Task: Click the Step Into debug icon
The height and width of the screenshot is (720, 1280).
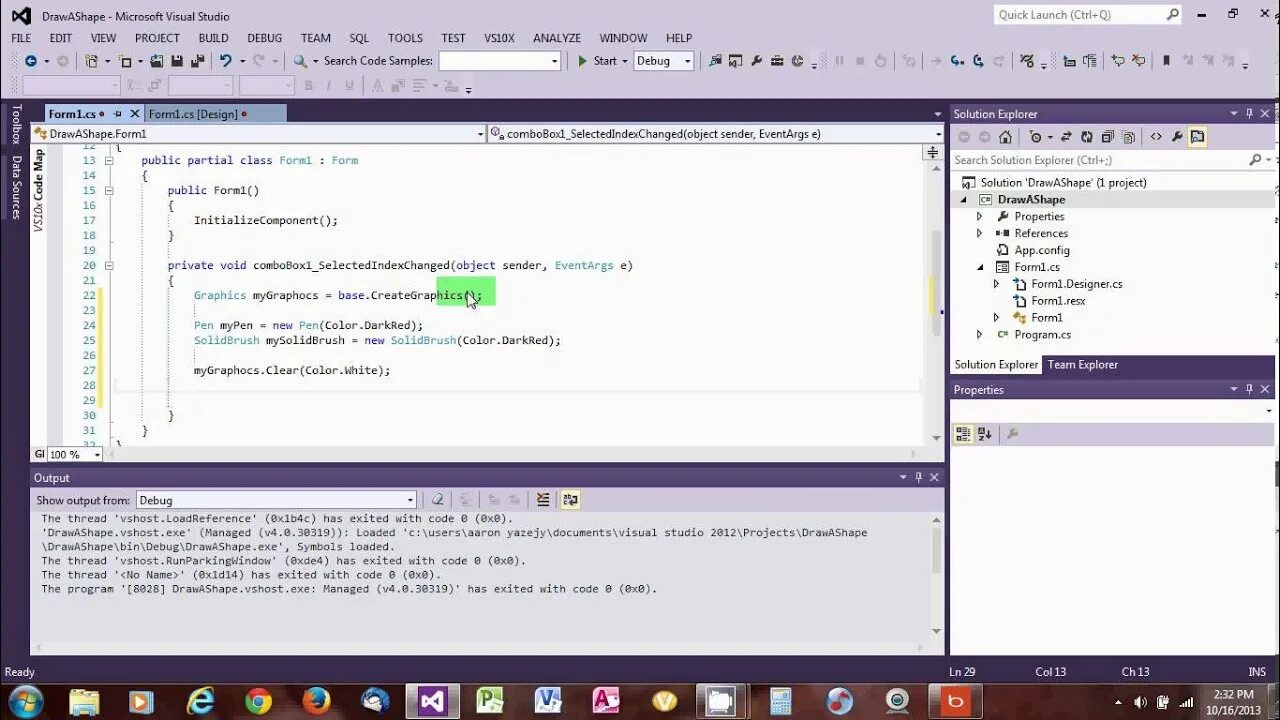Action: point(957,61)
